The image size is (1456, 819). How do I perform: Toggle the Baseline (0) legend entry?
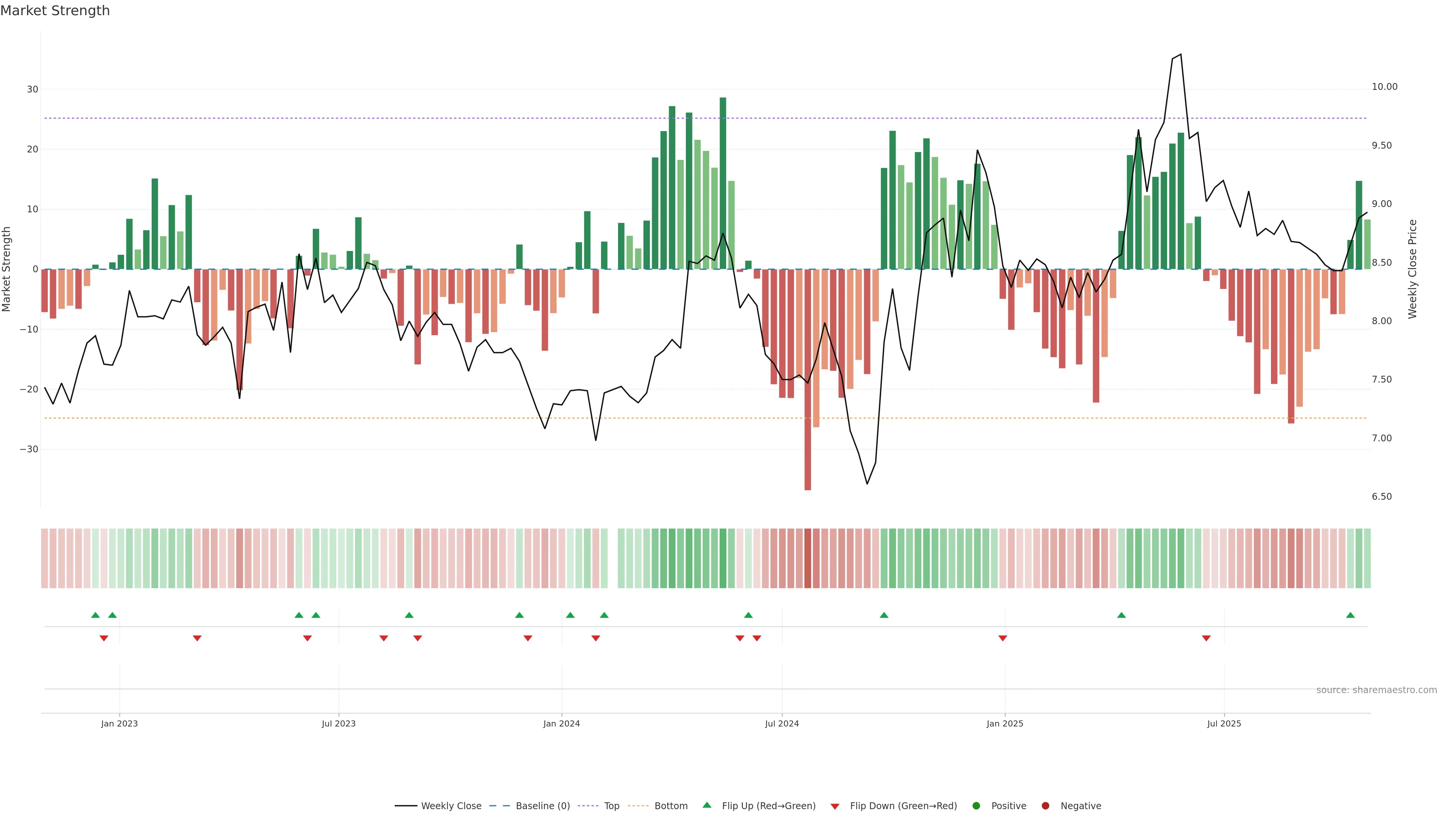tap(542, 806)
